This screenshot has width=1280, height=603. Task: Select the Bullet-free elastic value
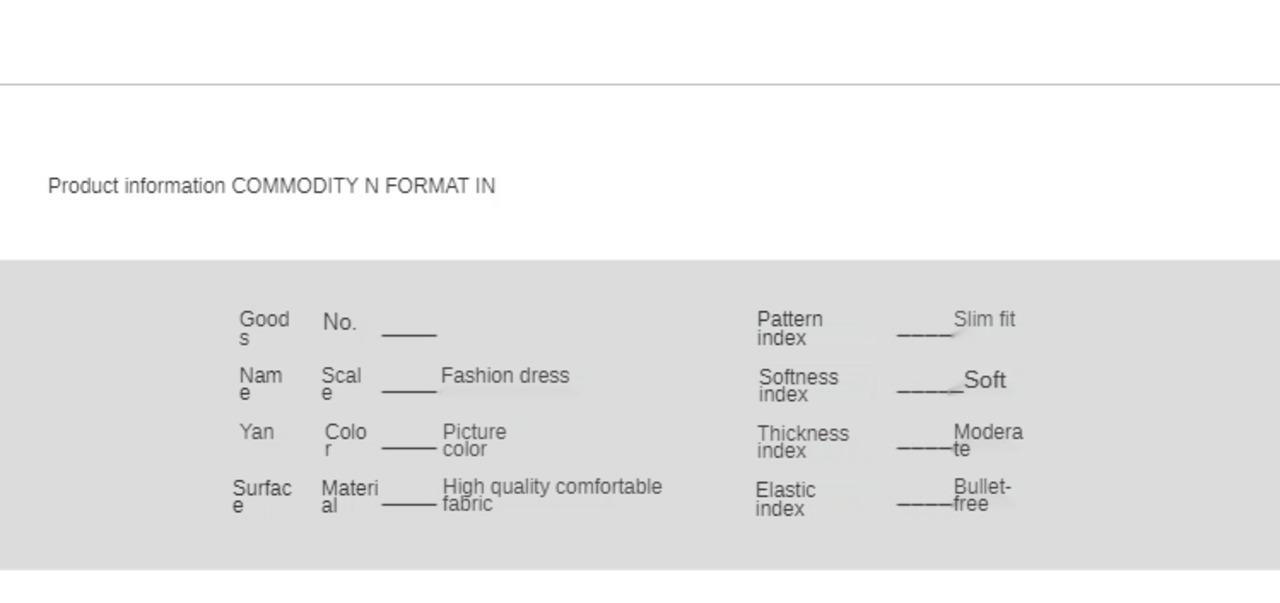[x=981, y=495]
